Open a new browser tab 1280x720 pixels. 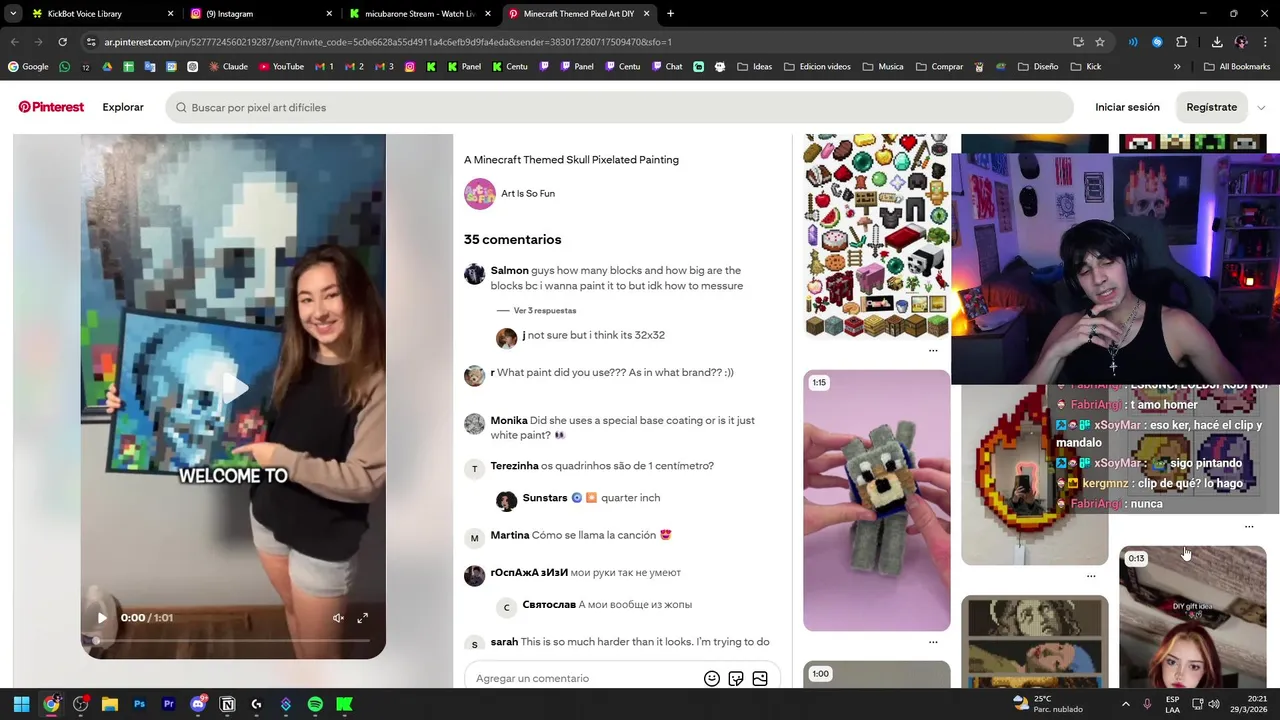click(x=670, y=14)
